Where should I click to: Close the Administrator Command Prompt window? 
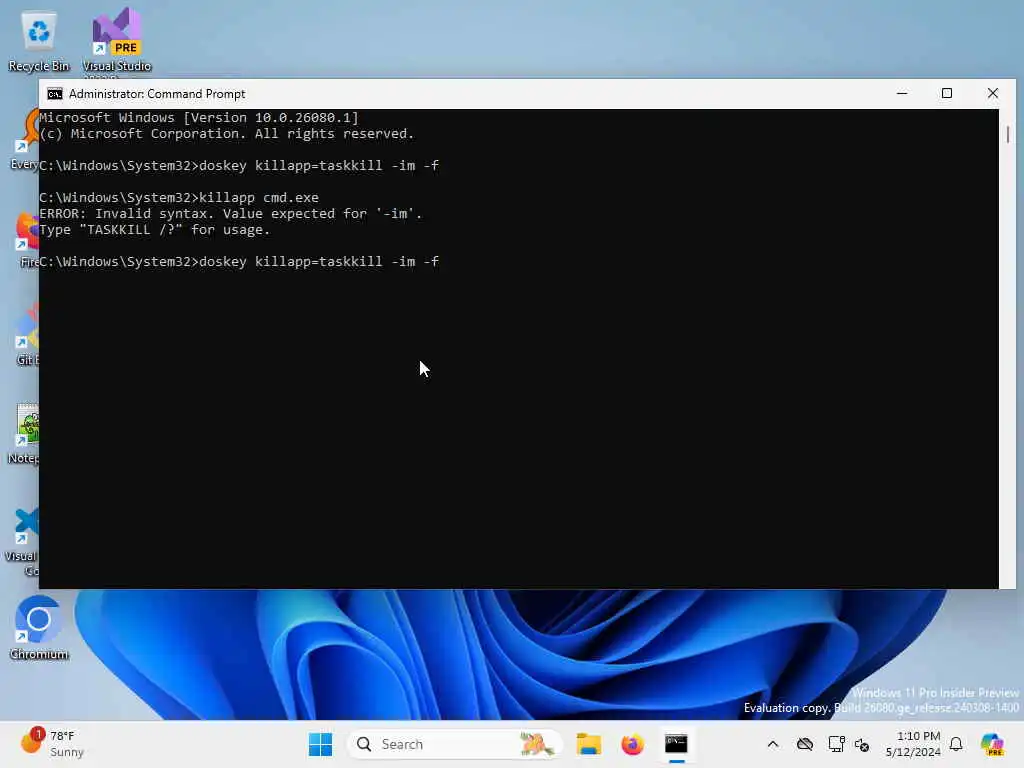(x=993, y=93)
